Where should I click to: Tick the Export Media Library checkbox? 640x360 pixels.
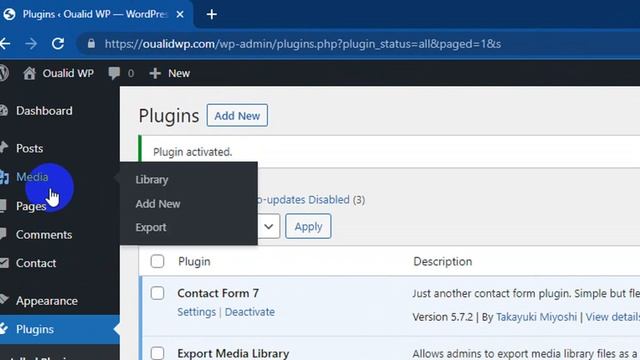(x=157, y=353)
